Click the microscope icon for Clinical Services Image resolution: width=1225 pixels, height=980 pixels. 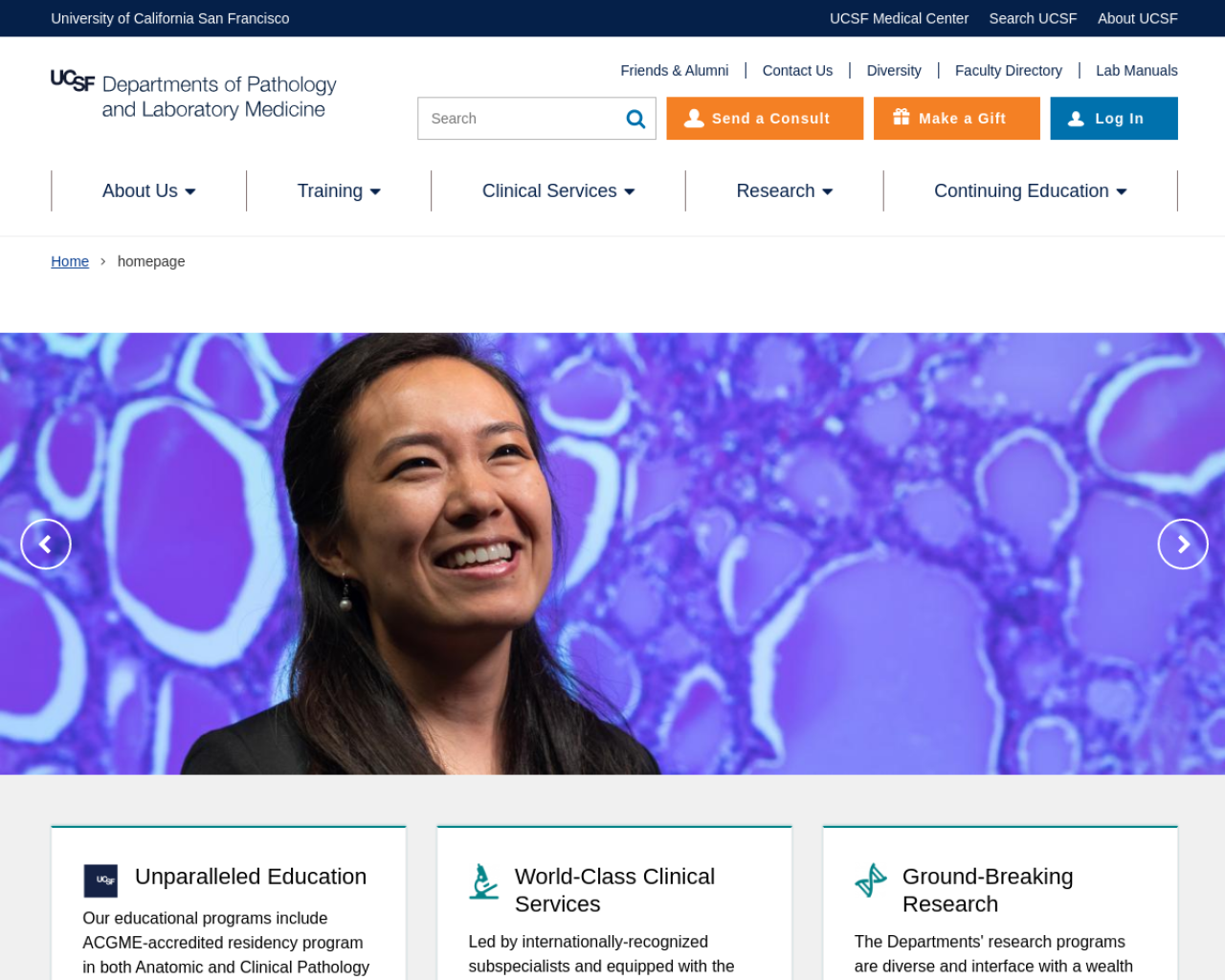click(x=484, y=881)
